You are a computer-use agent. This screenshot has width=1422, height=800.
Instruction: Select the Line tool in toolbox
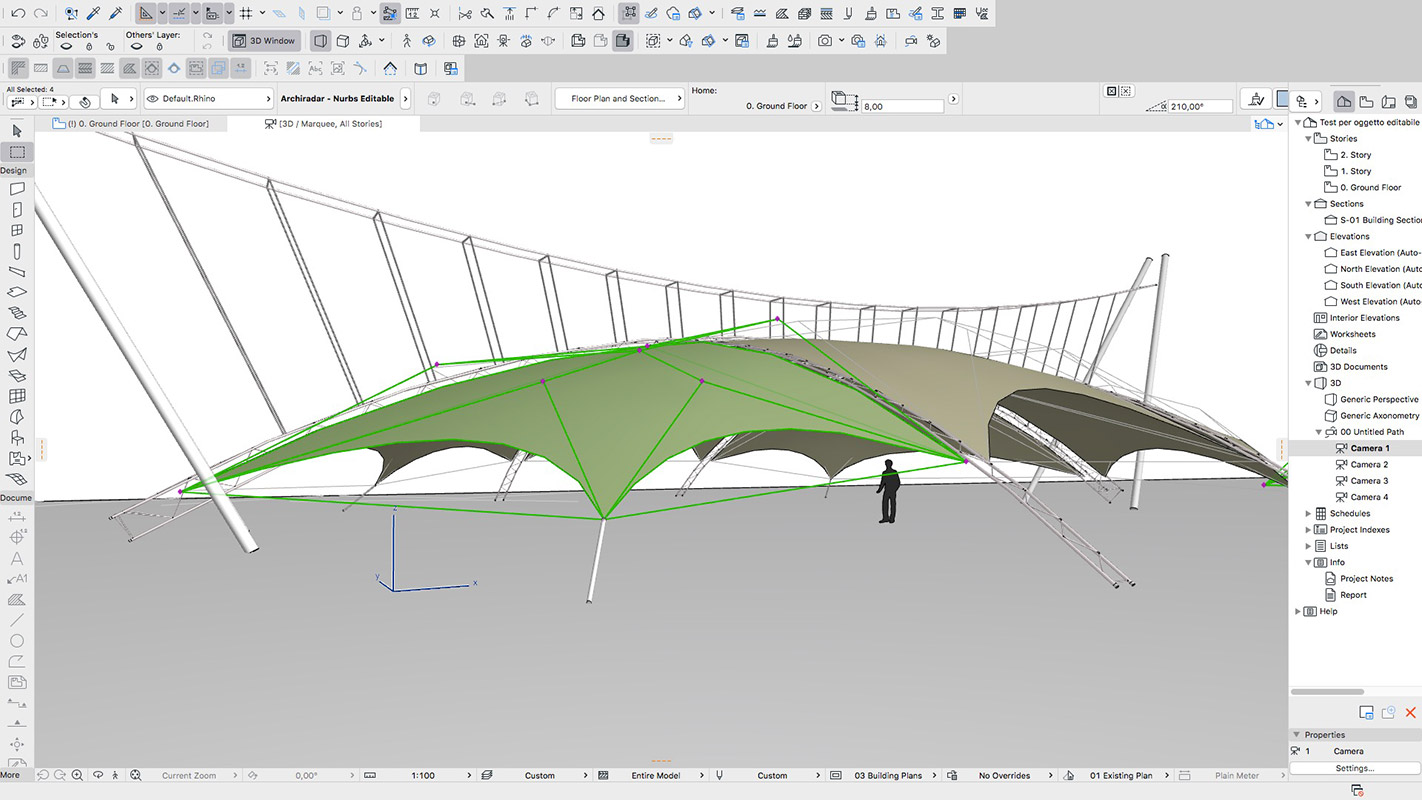point(17,620)
